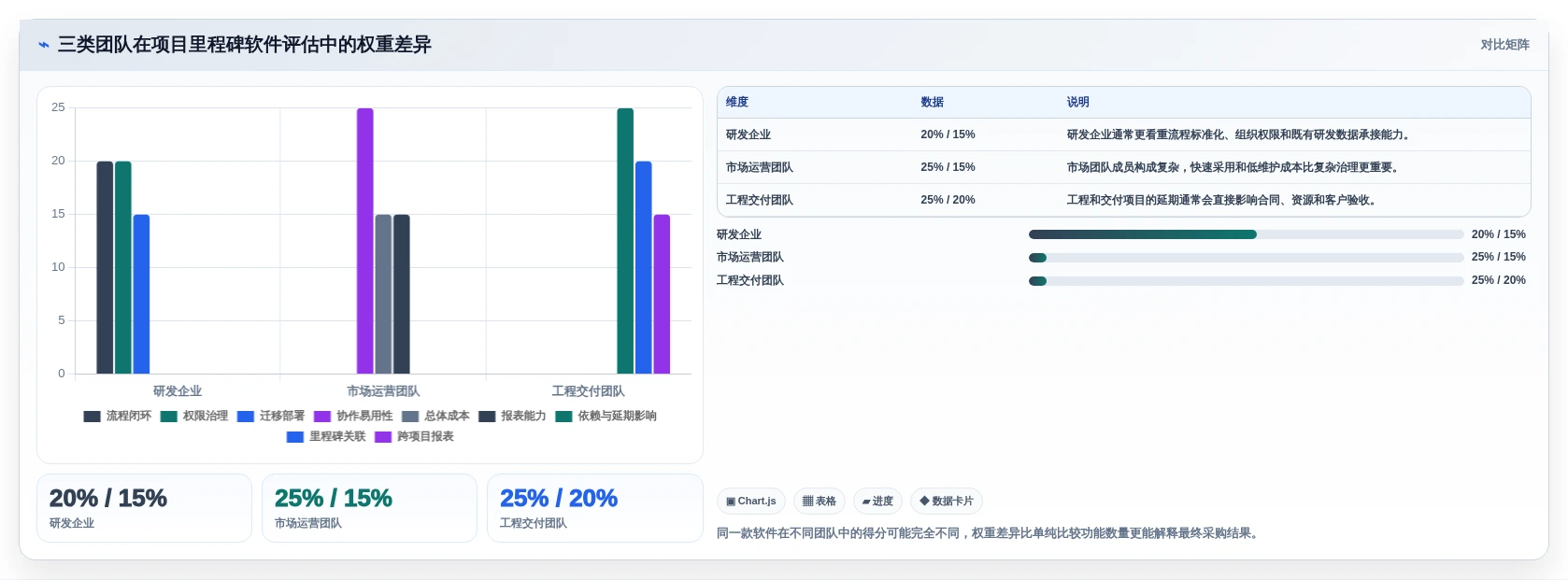Select the dark 流程闭环 bar under 研发企业
This screenshot has height=580, width=1568.
pyautogui.click(x=105, y=268)
